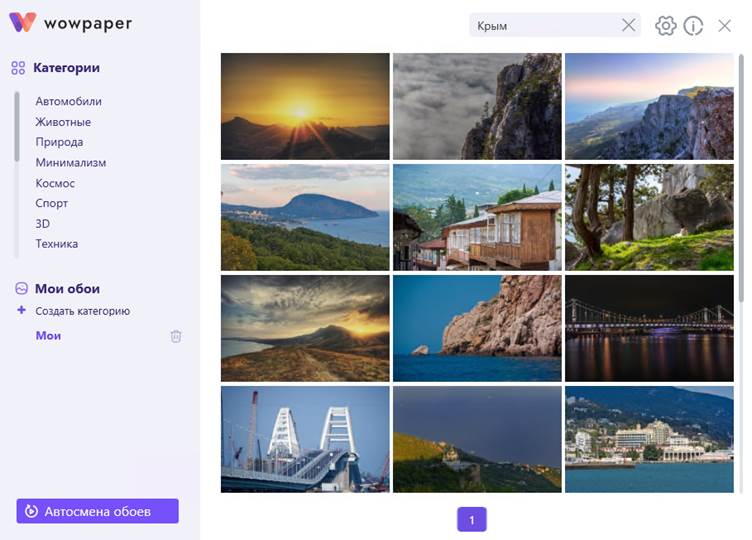752x540 pixels.
Task: Open the Минимализм category
Action: (70, 162)
